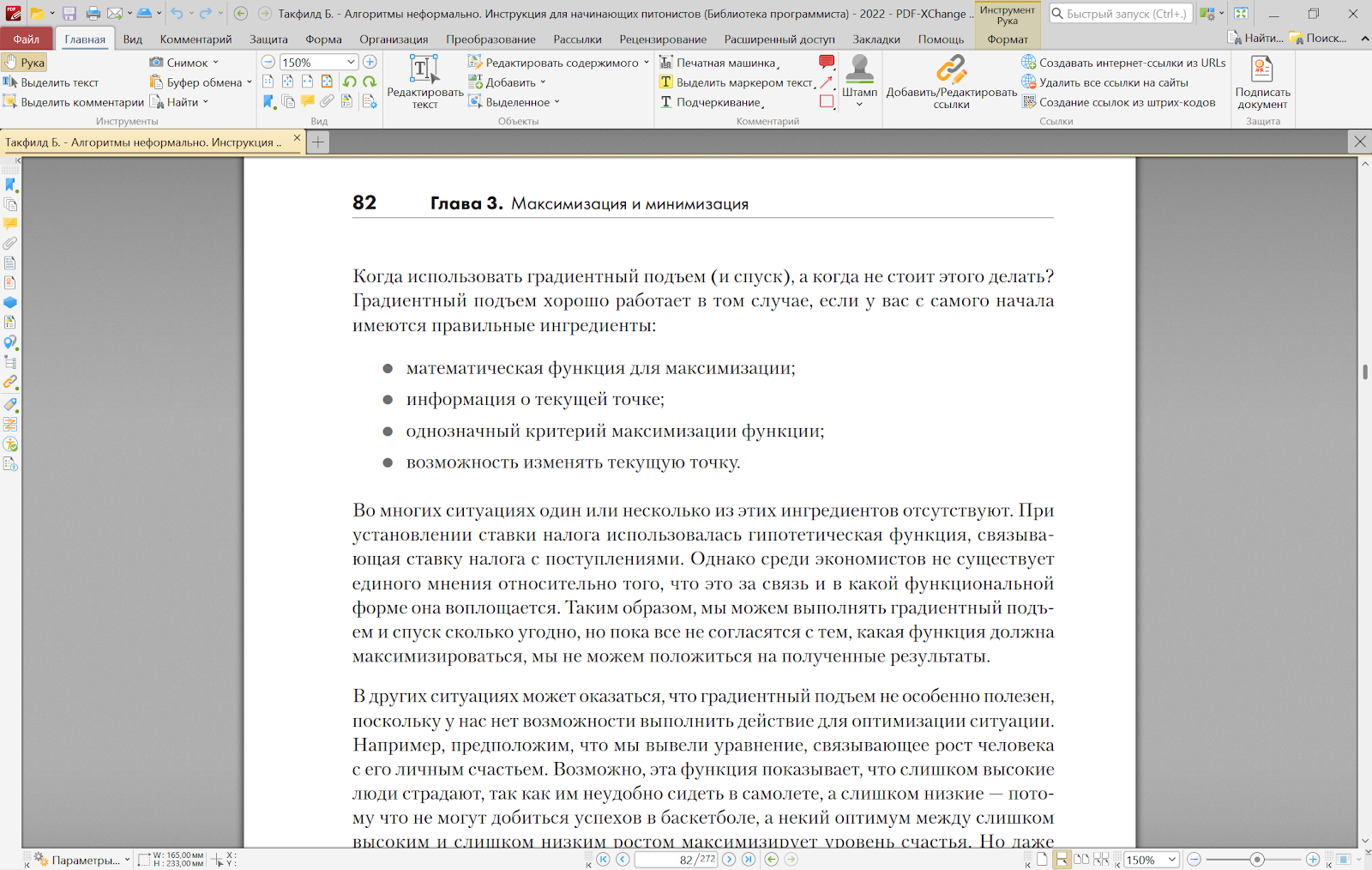Click Edit Text (Редактировать текст) tool
1372x870 pixels.
424,82
